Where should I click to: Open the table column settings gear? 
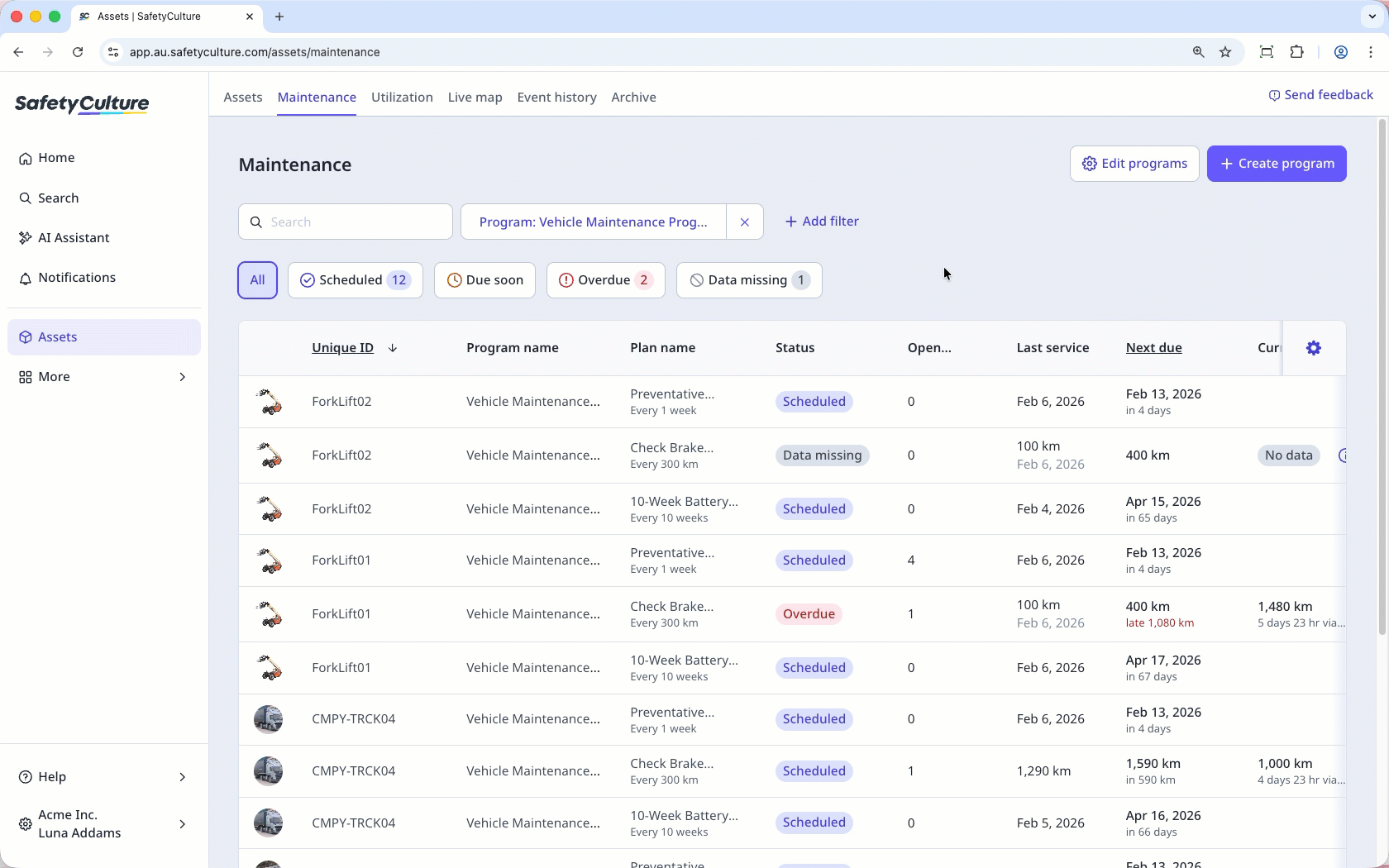click(x=1314, y=348)
